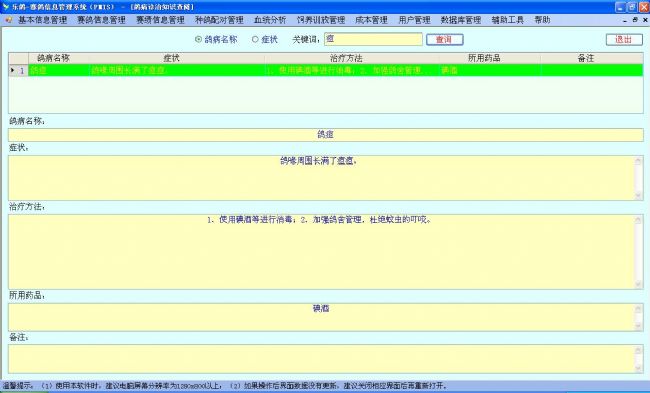Click the 关键词 input field
Screen dimensions: 650x393
(x=373, y=39)
